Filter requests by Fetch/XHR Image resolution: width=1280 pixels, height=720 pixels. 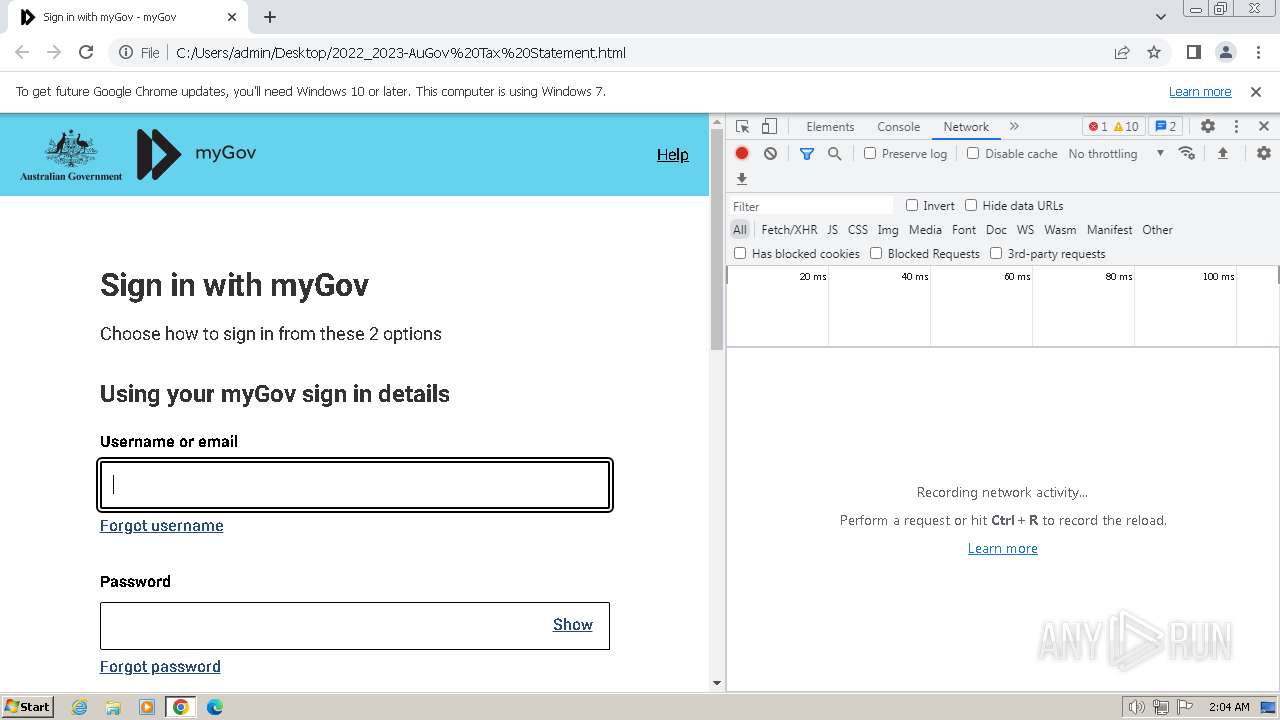click(789, 230)
